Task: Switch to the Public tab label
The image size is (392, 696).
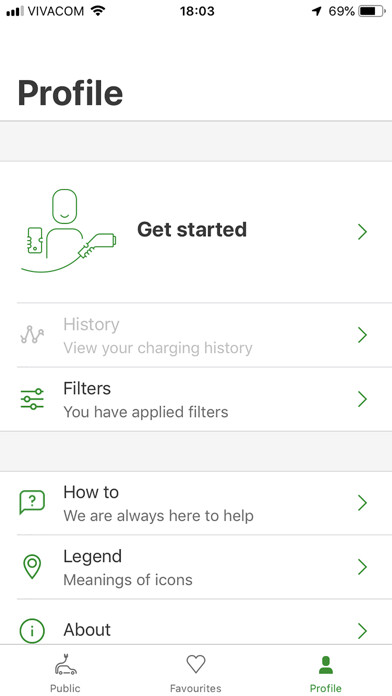Action: click(x=65, y=688)
